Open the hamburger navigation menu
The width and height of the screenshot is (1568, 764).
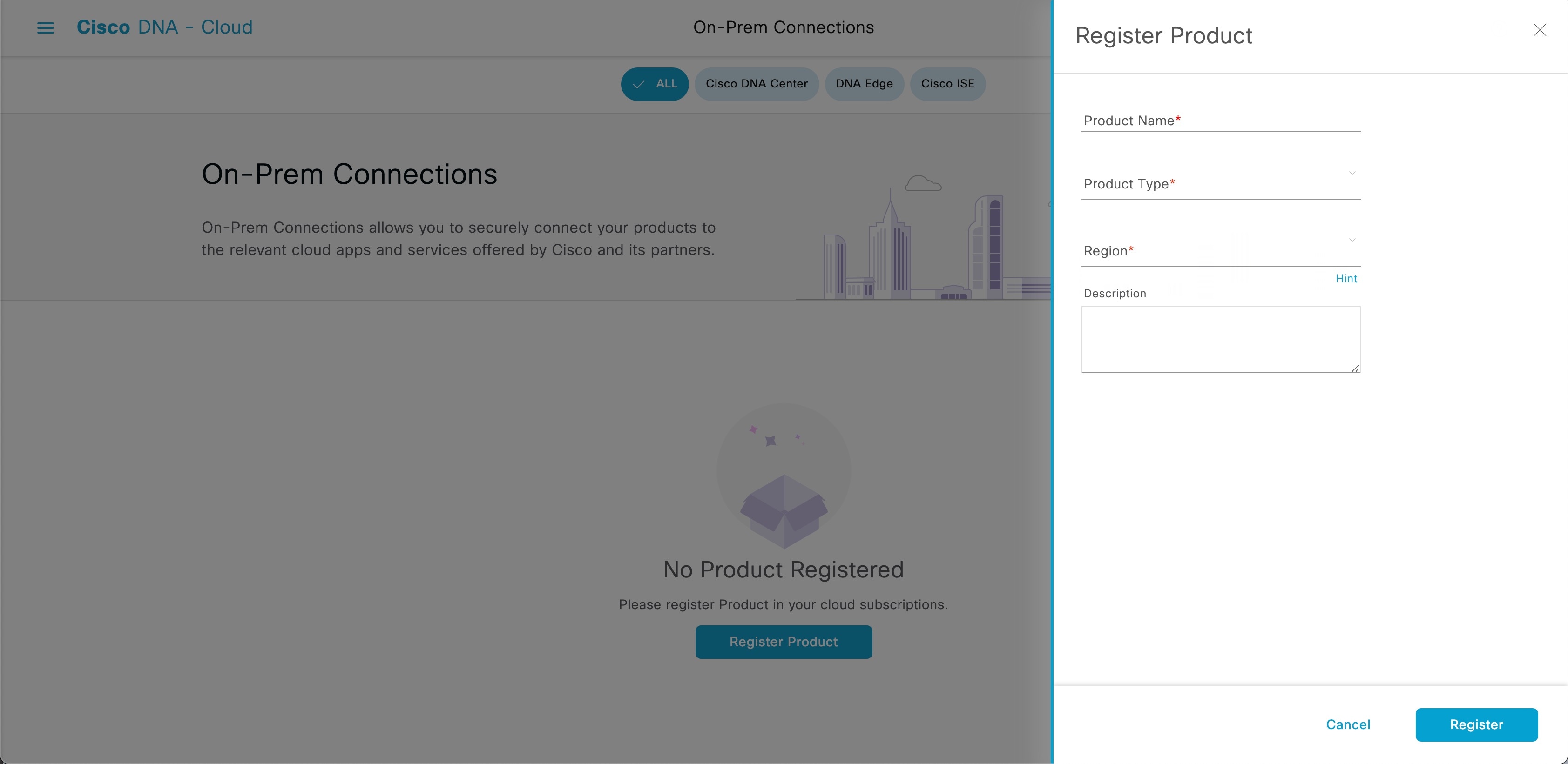pos(46,28)
